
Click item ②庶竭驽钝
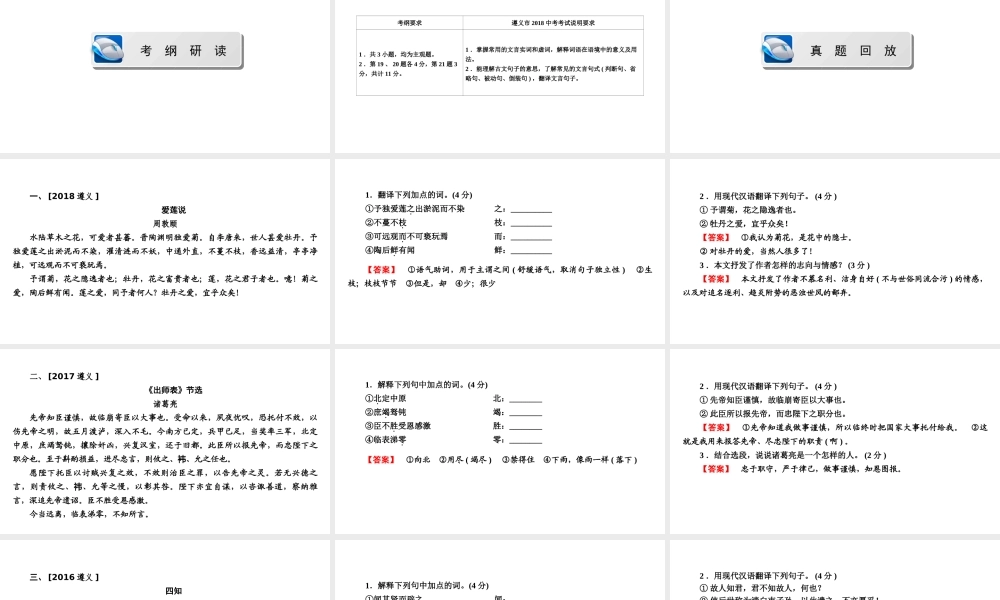pyautogui.click(x=385, y=413)
